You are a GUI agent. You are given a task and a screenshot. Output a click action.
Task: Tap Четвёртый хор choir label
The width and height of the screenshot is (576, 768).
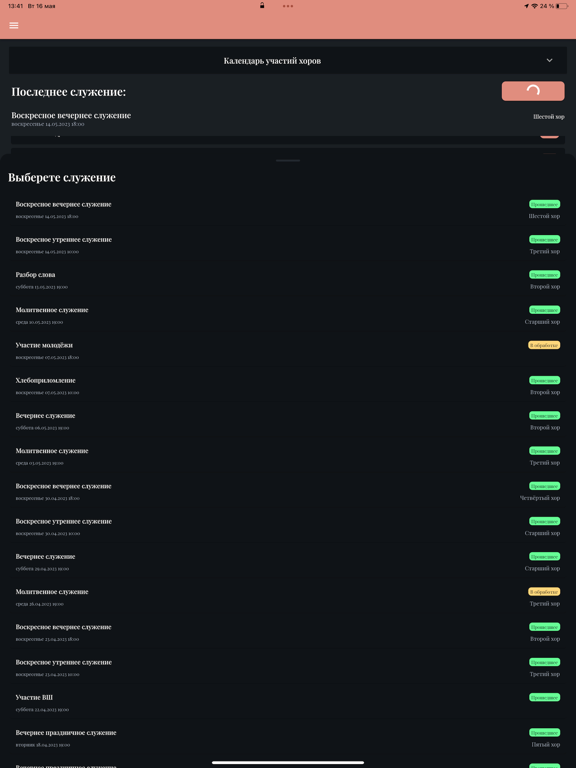tap(540, 498)
